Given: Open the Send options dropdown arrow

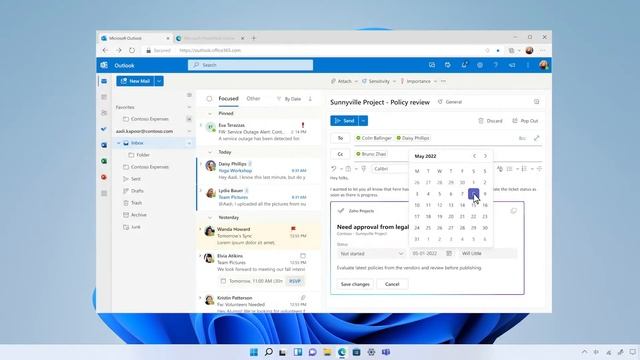Looking at the screenshot, I should click(363, 121).
